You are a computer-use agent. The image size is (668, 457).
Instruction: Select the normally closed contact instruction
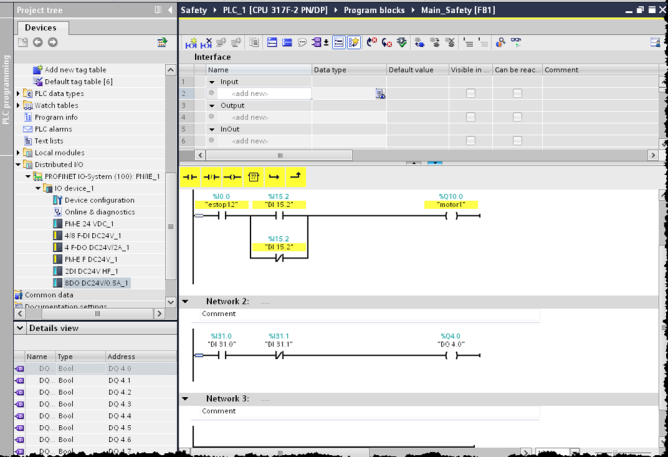(x=211, y=177)
